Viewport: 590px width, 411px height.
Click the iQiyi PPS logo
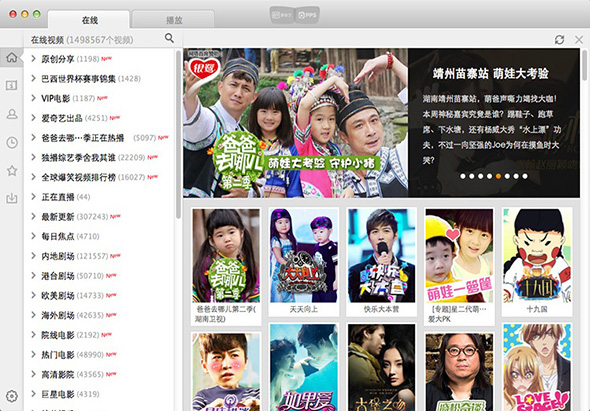coord(295,15)
